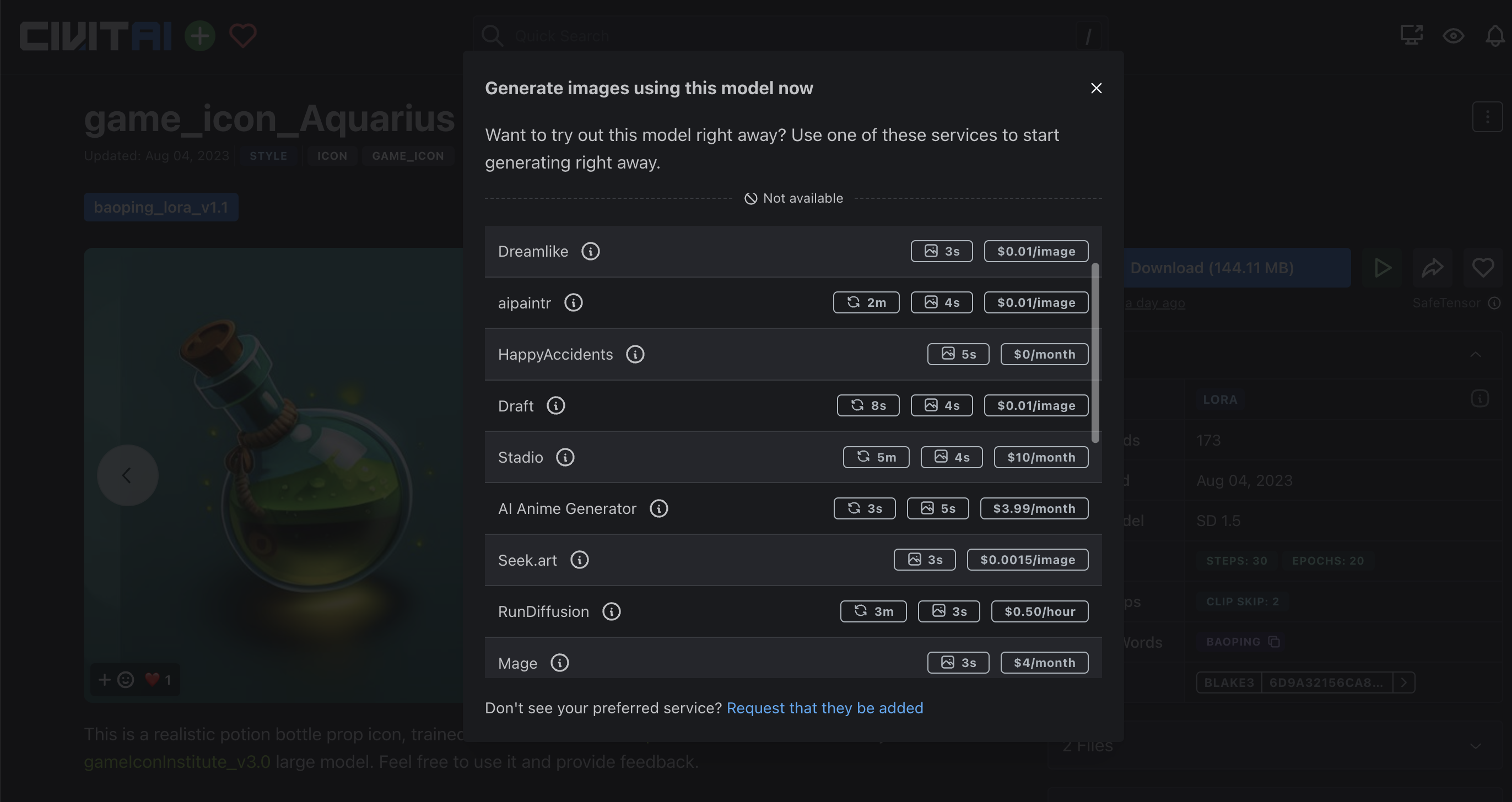The height and width of the screenshot is (802, 1512).
Task: Select the baoping_lora_v1.1 version tab
Action: click(161, 207)
